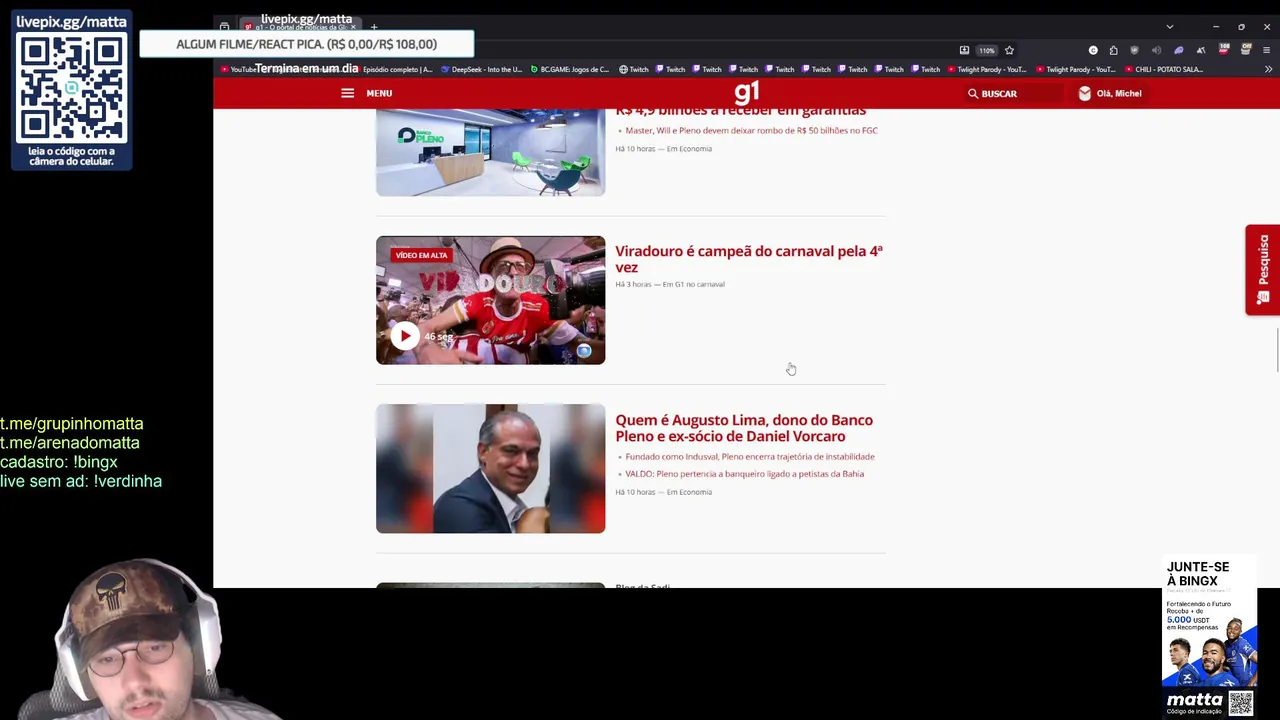Open the g1 hamburger MENU
The height and width of the screenshot is (720, 1280).
click(366, 93)
